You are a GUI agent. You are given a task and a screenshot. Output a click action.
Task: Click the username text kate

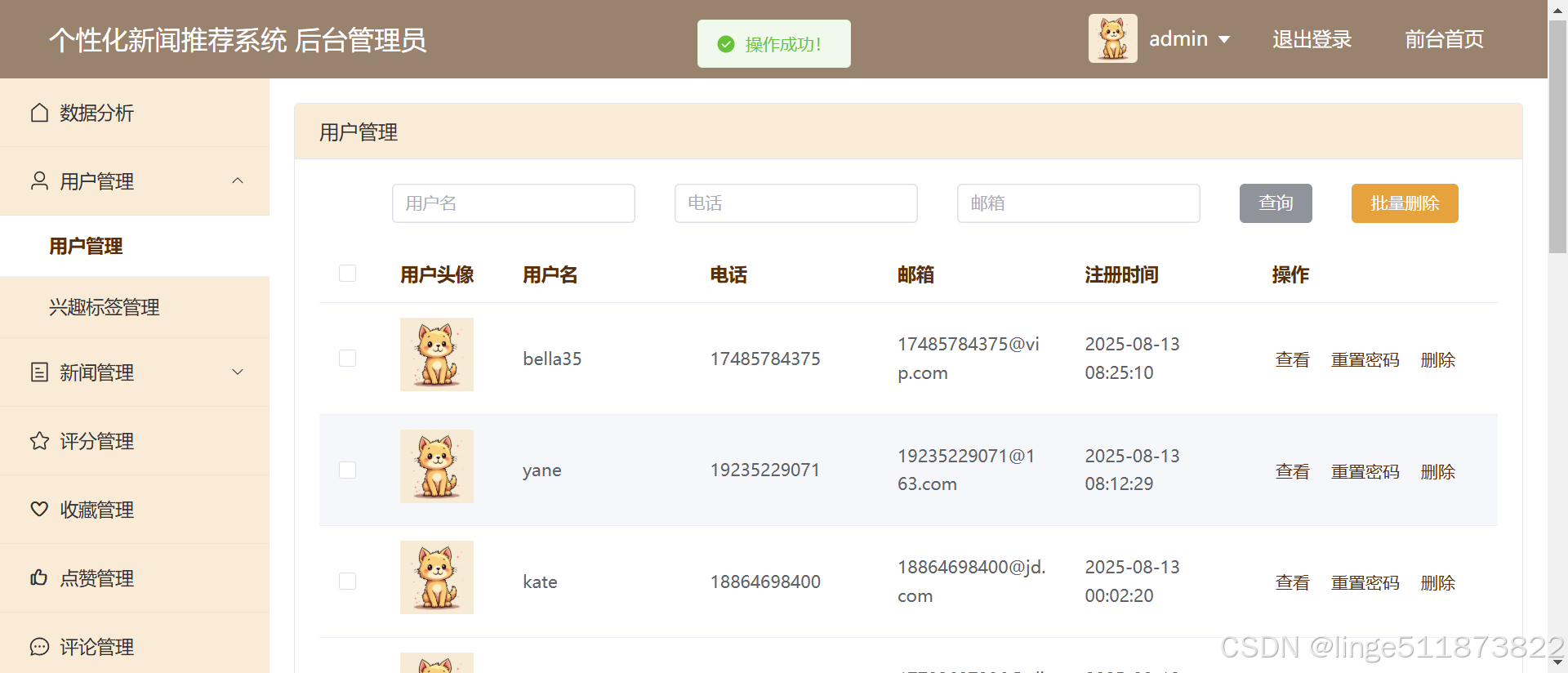click(x=540, y=582)
